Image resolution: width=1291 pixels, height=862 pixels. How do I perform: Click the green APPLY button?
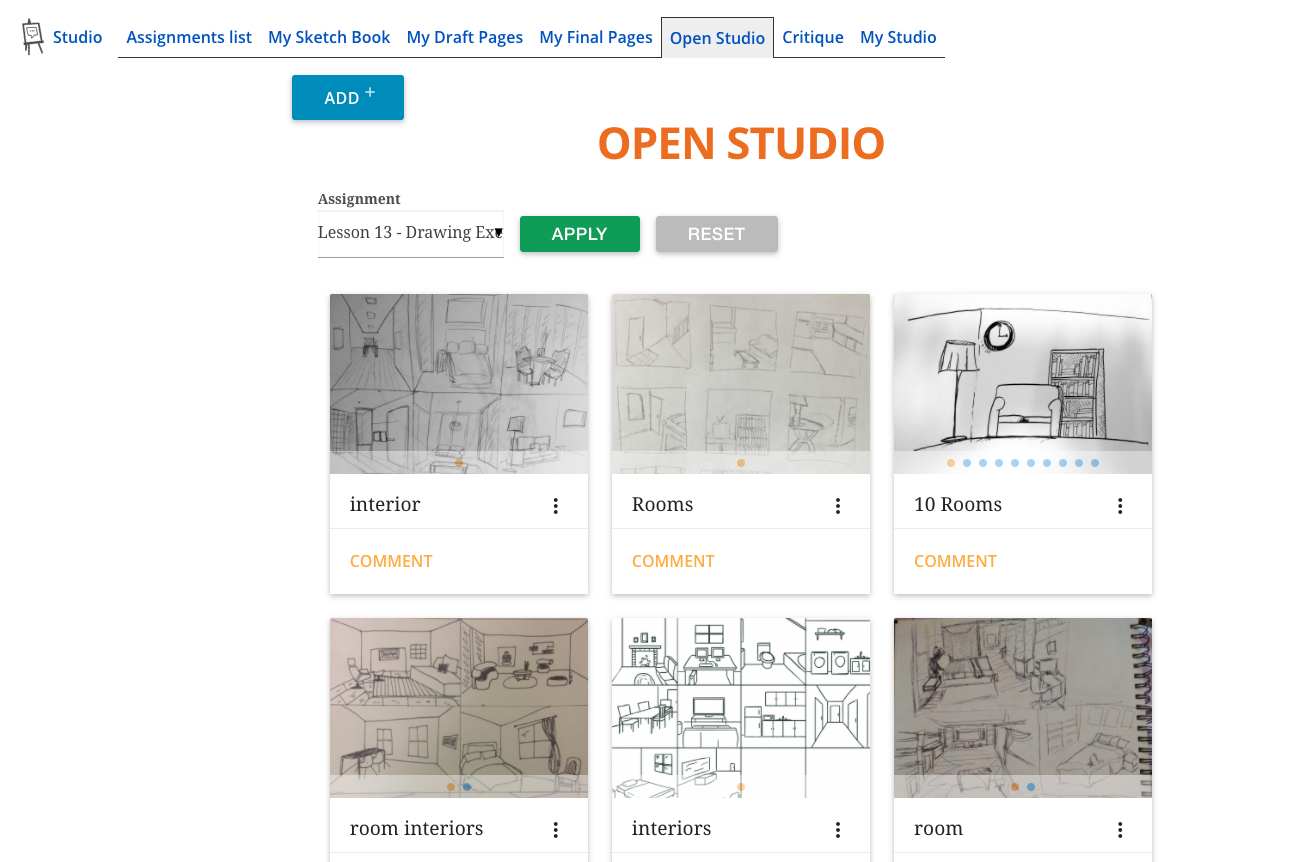pyautogui.click(x=579, y=234)
